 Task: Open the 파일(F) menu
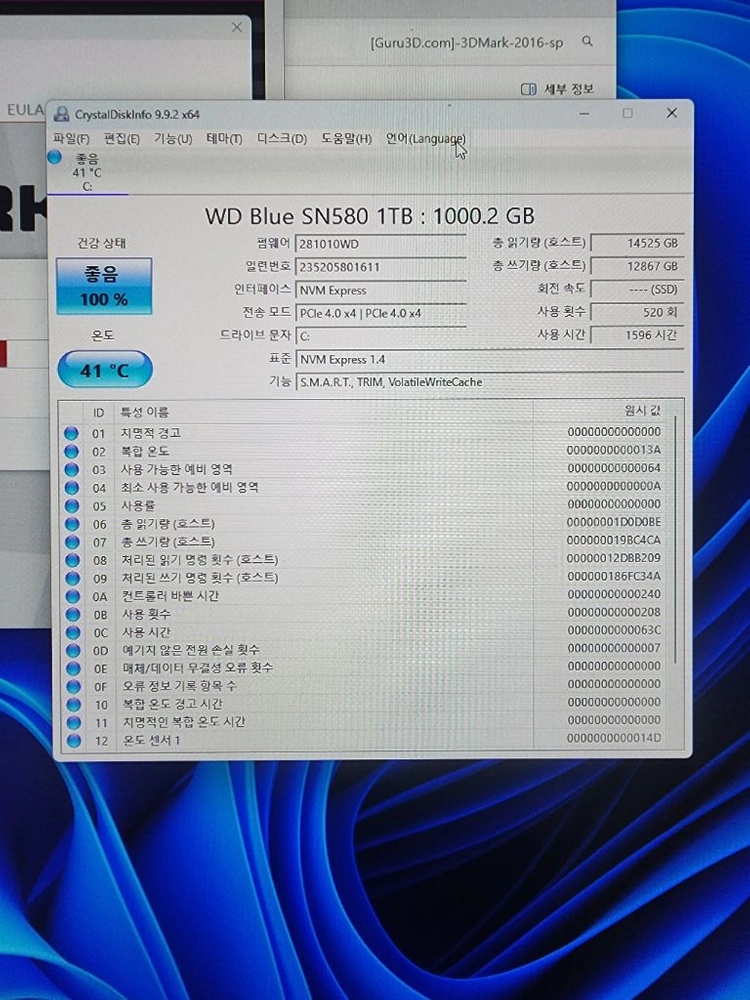pyautogui.click(x=71, y=138)
